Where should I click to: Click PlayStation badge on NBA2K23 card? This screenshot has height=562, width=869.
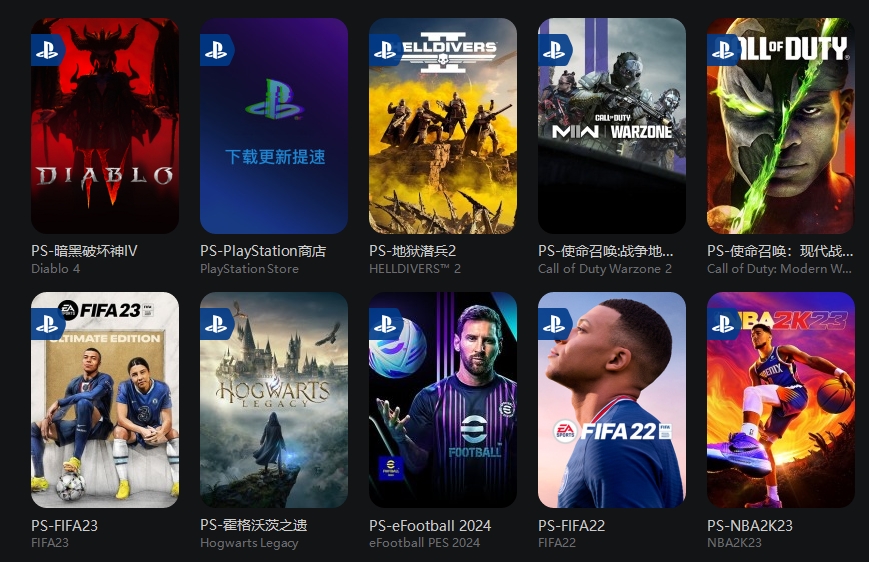[x=724, y=324]
